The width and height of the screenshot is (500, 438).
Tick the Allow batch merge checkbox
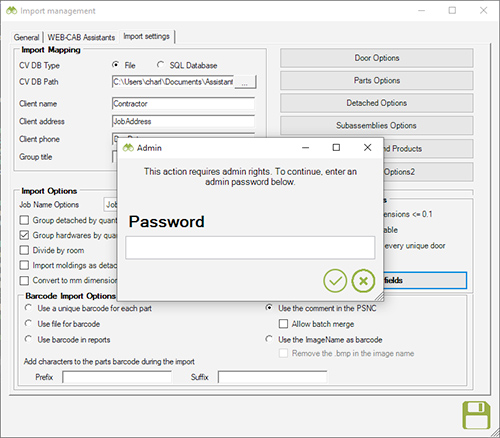click(x=283, y=324)
